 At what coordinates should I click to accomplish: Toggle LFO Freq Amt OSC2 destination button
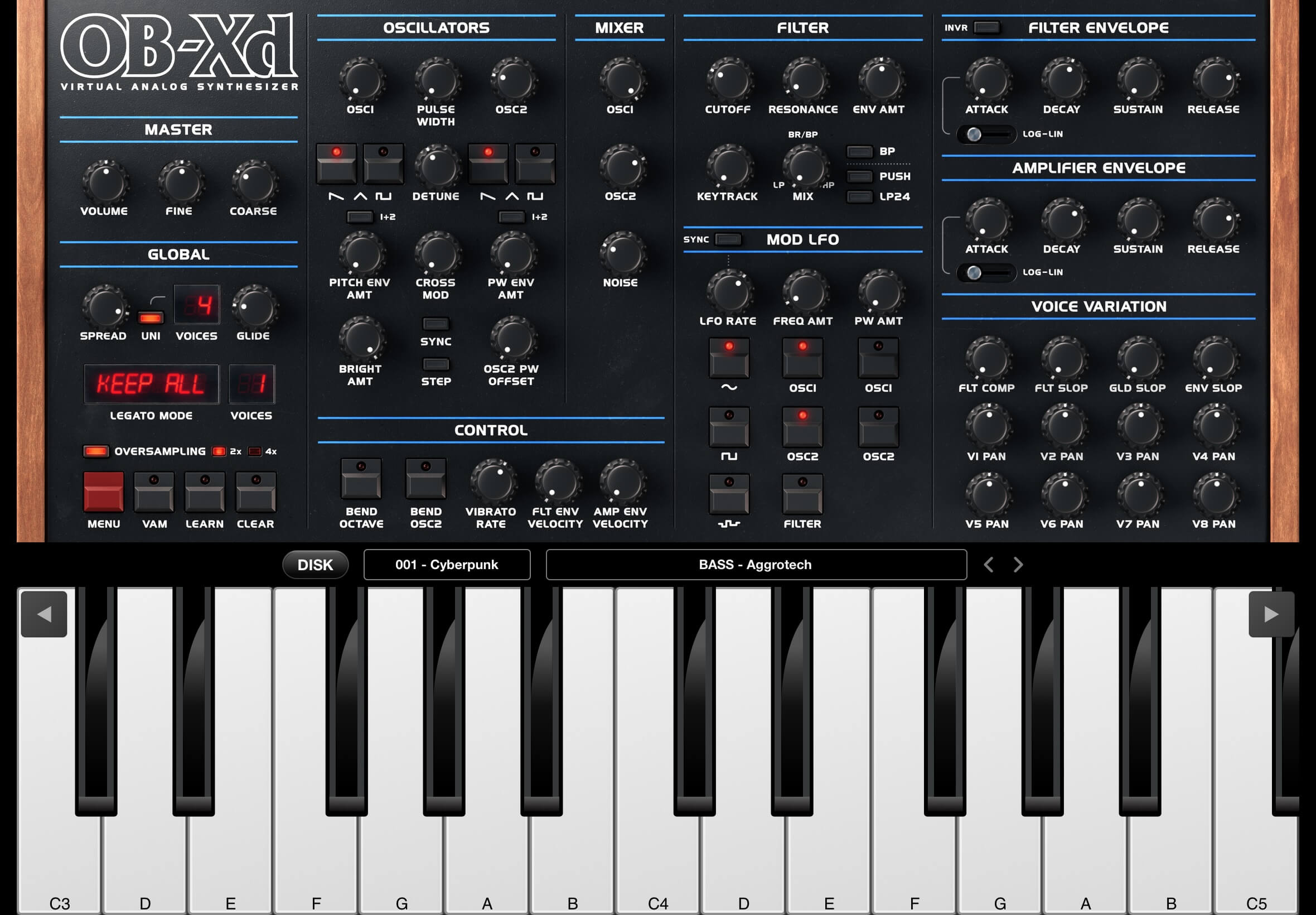point(802,427)
